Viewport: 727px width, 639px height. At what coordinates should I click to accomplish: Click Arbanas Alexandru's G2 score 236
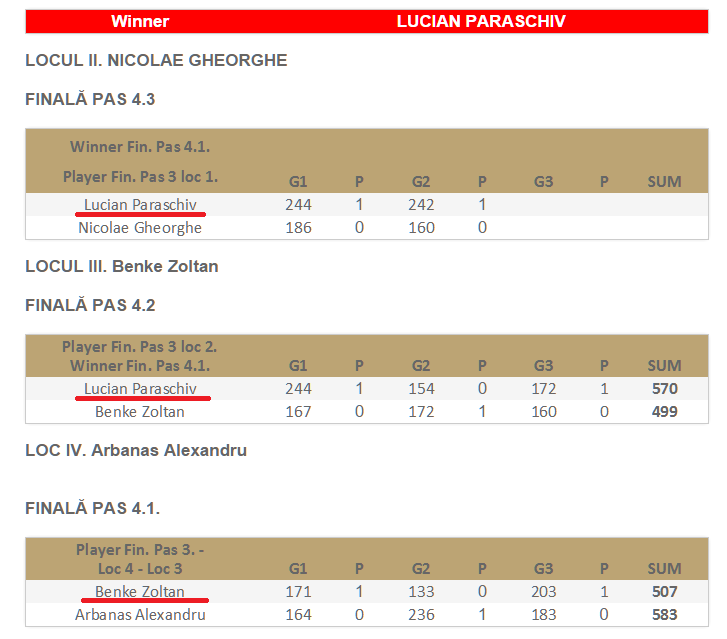421,615
